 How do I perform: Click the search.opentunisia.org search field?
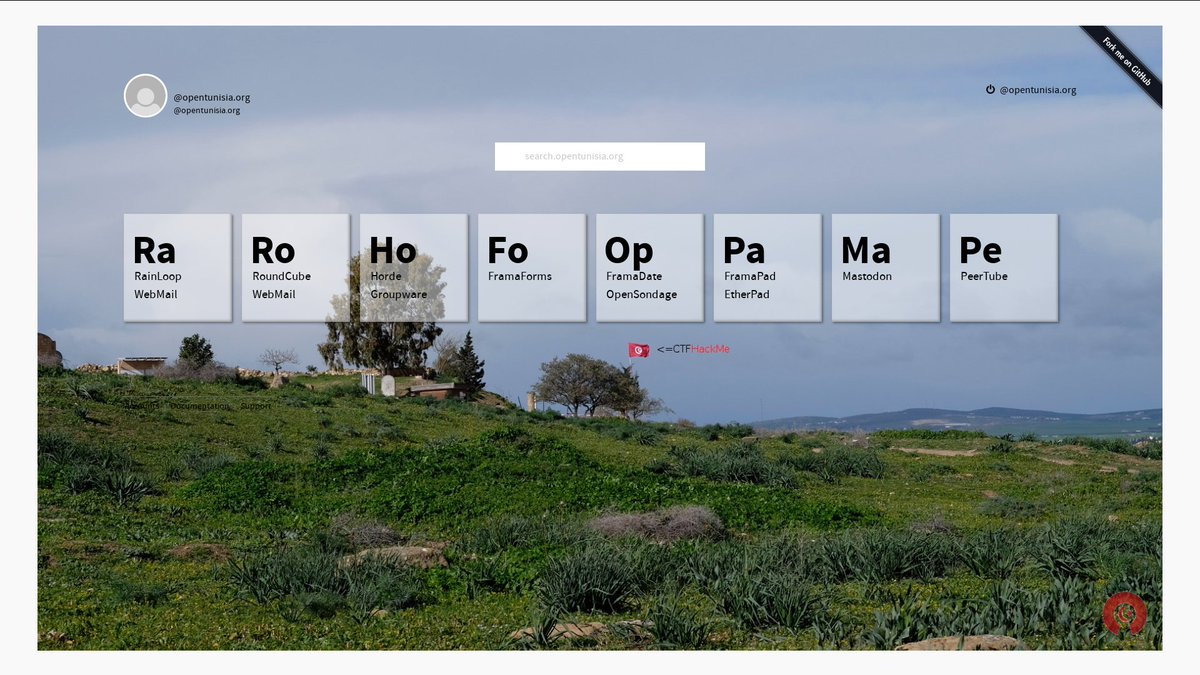click(600, 156)
